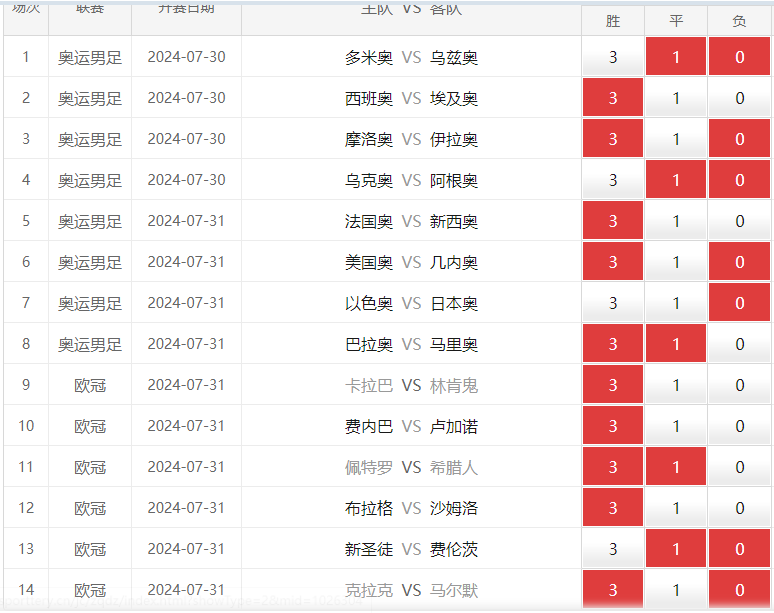
Task: Deselect draw option 1 for 多米奥 VS 乌兹奥
Action: tap(676, 57)
